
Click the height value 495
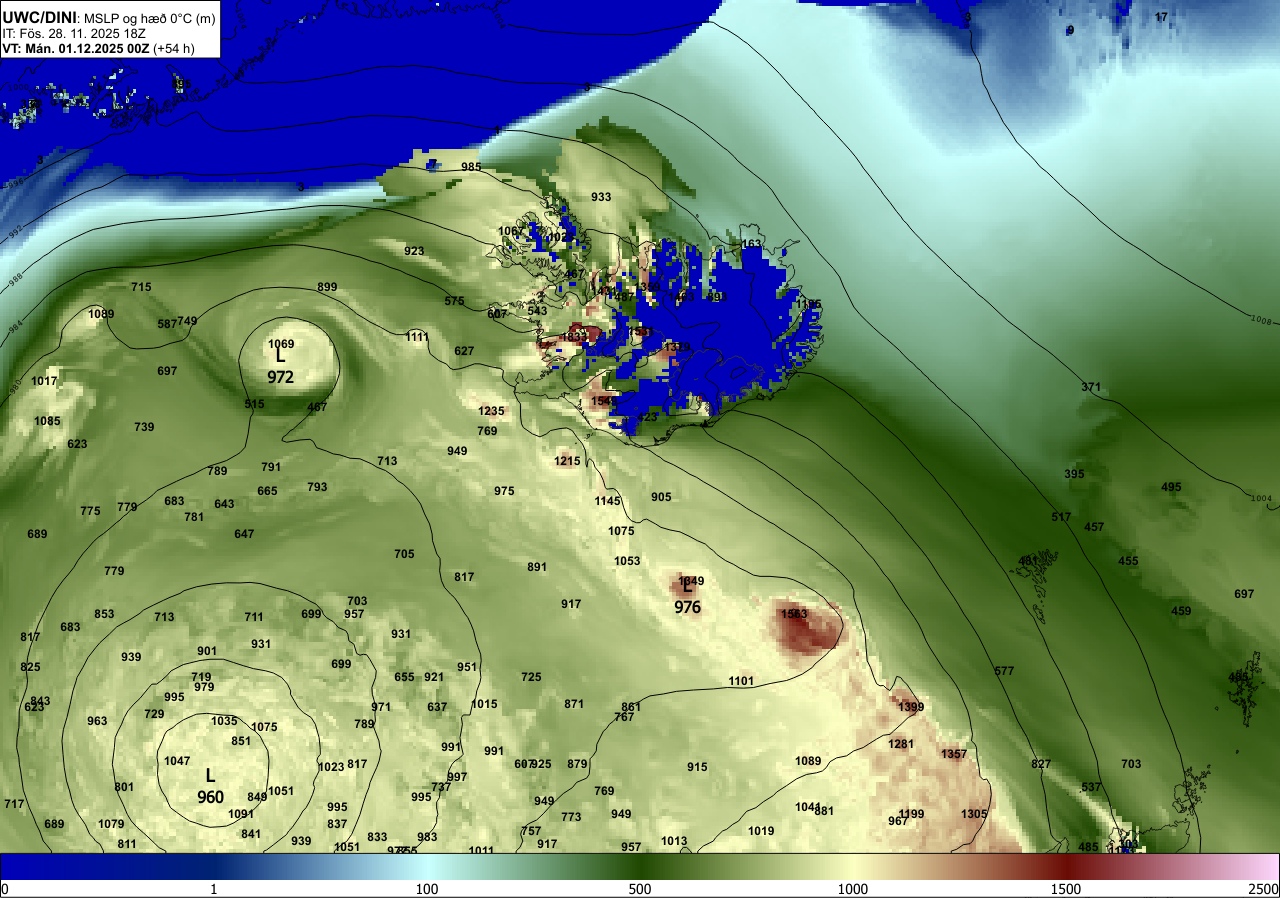1171,487
